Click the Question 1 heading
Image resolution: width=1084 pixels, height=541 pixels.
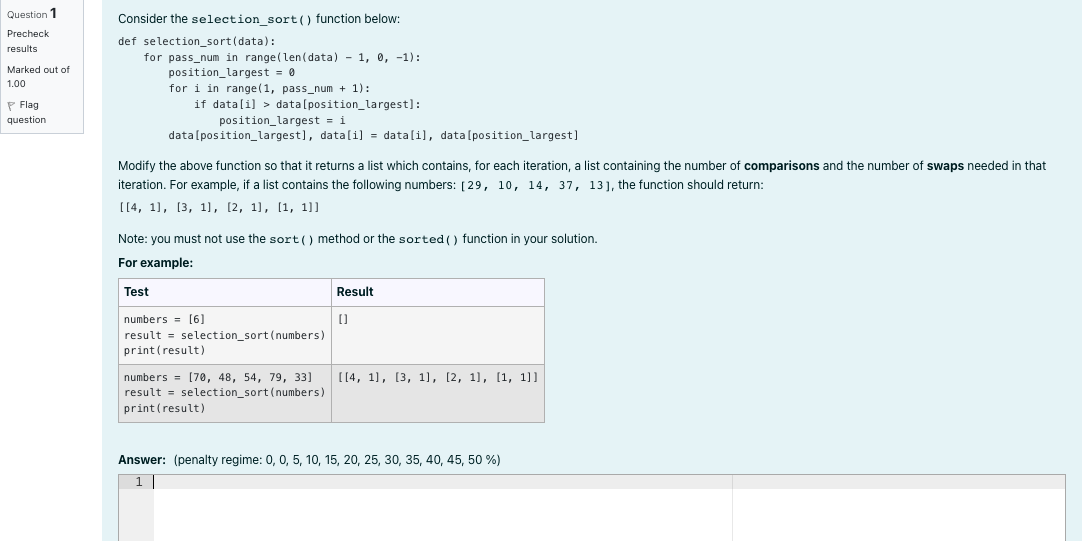[x=32, y=14]
